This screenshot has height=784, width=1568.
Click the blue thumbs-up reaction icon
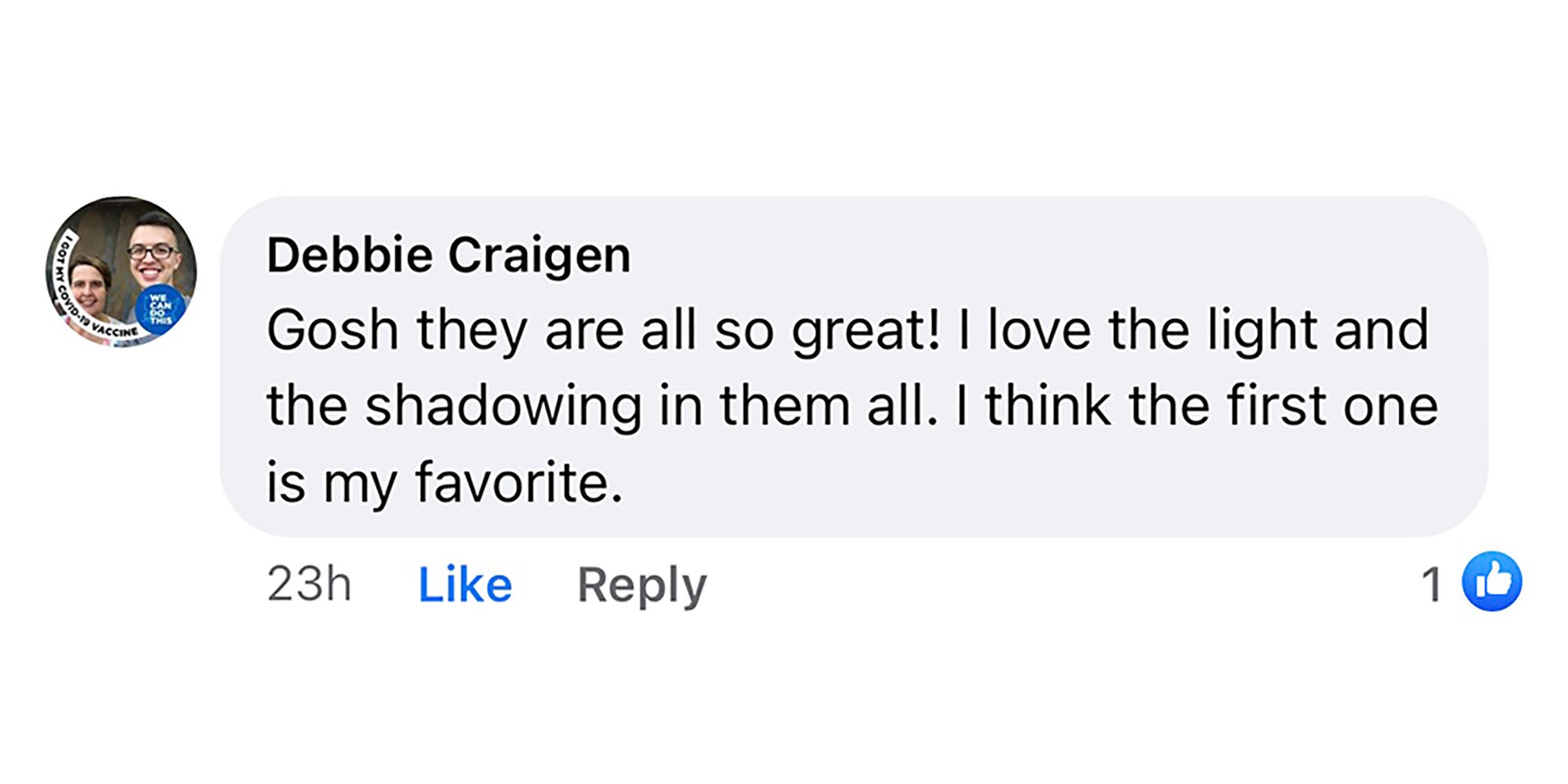(x=1491, y=582)
